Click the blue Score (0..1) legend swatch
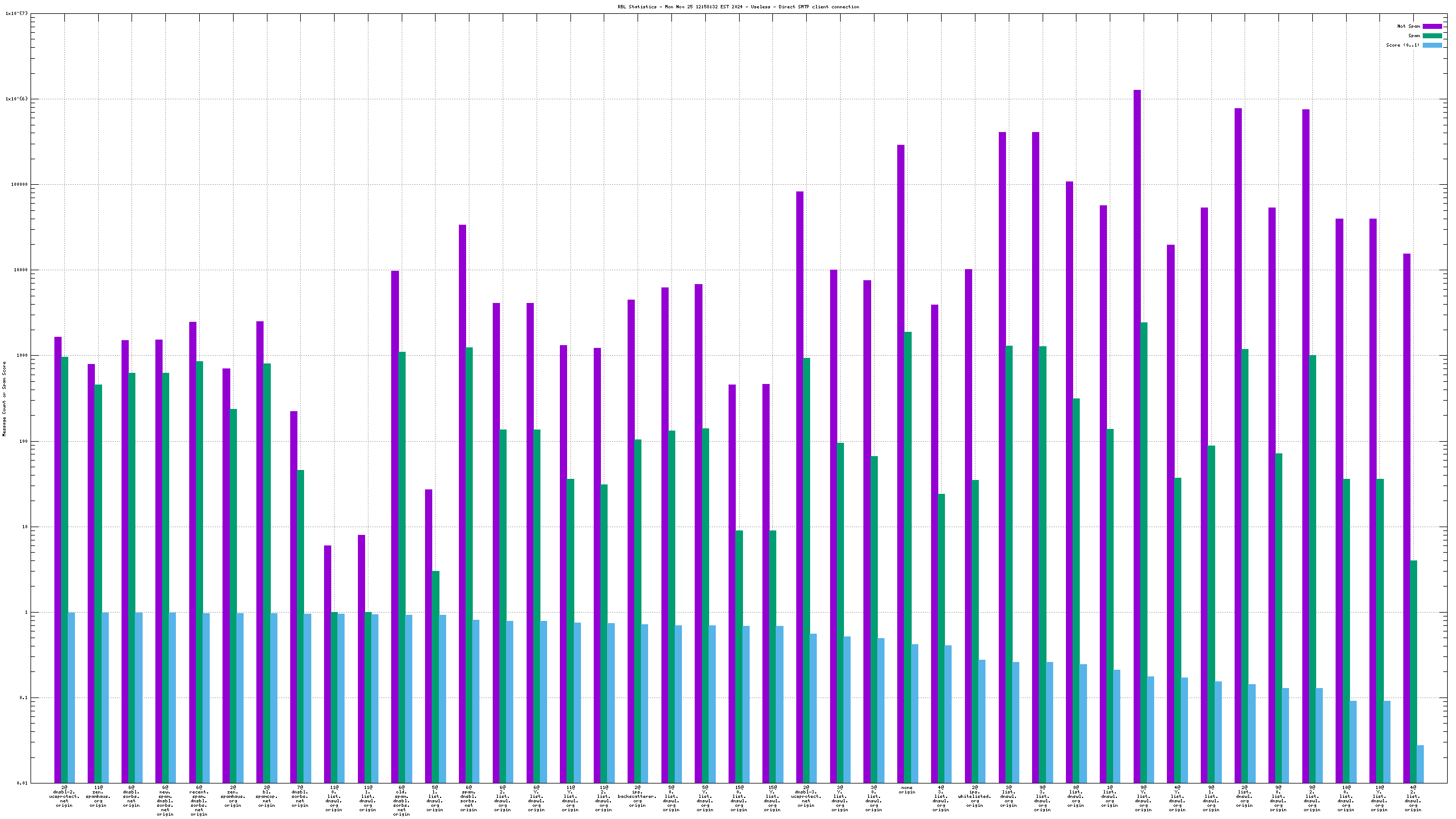 tap(1432, 45)
